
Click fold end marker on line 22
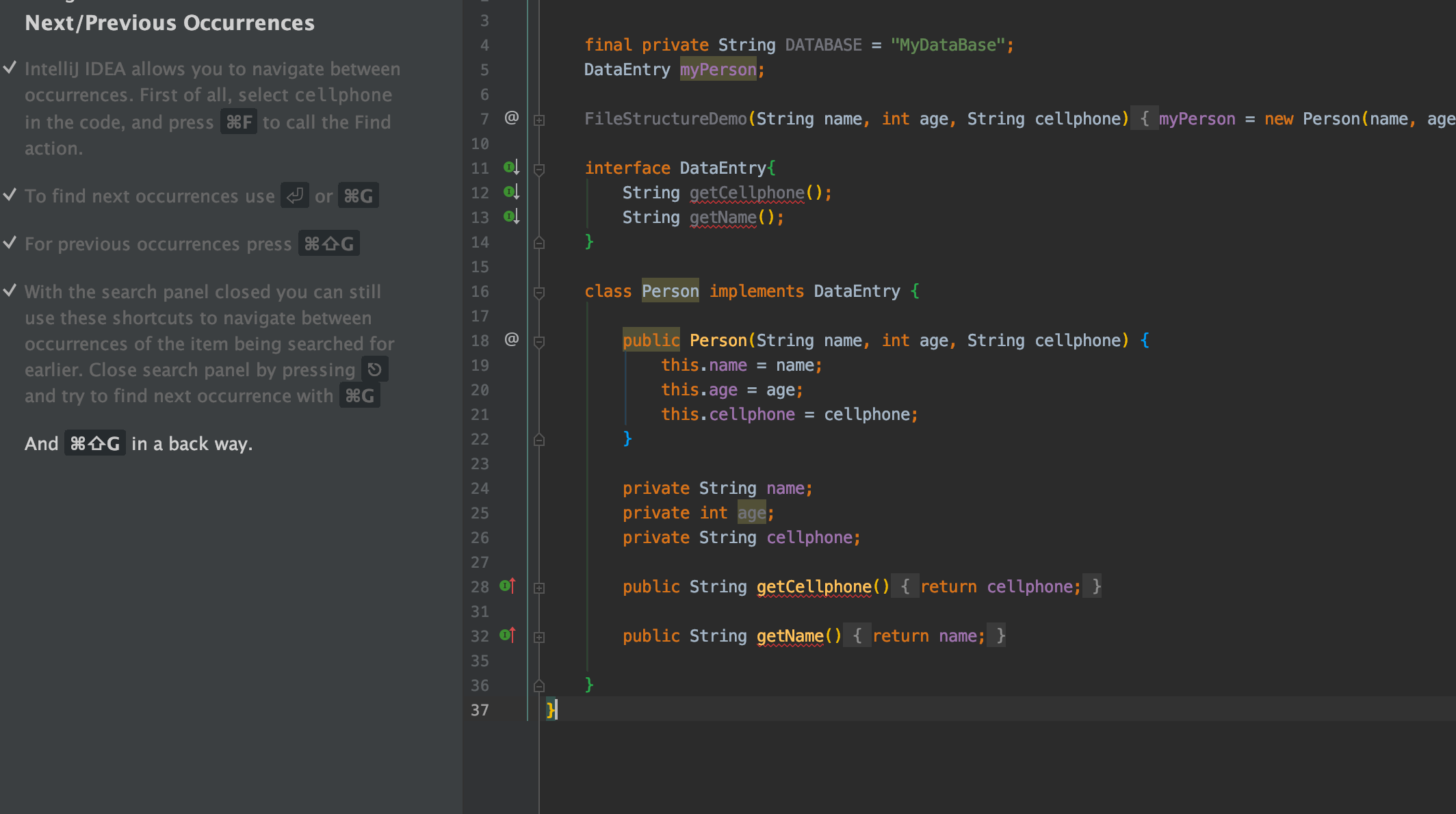pos(539,439)
